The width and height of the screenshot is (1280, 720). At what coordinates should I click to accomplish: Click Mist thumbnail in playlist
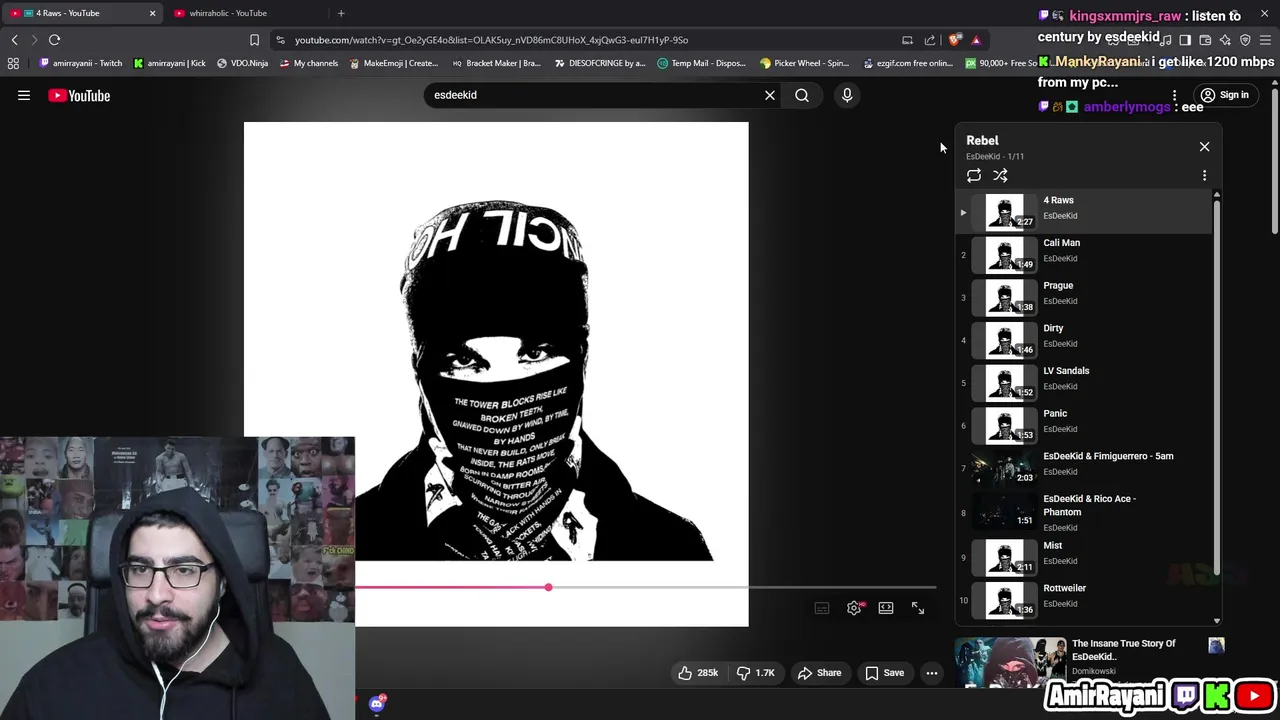pos(1004,557)
